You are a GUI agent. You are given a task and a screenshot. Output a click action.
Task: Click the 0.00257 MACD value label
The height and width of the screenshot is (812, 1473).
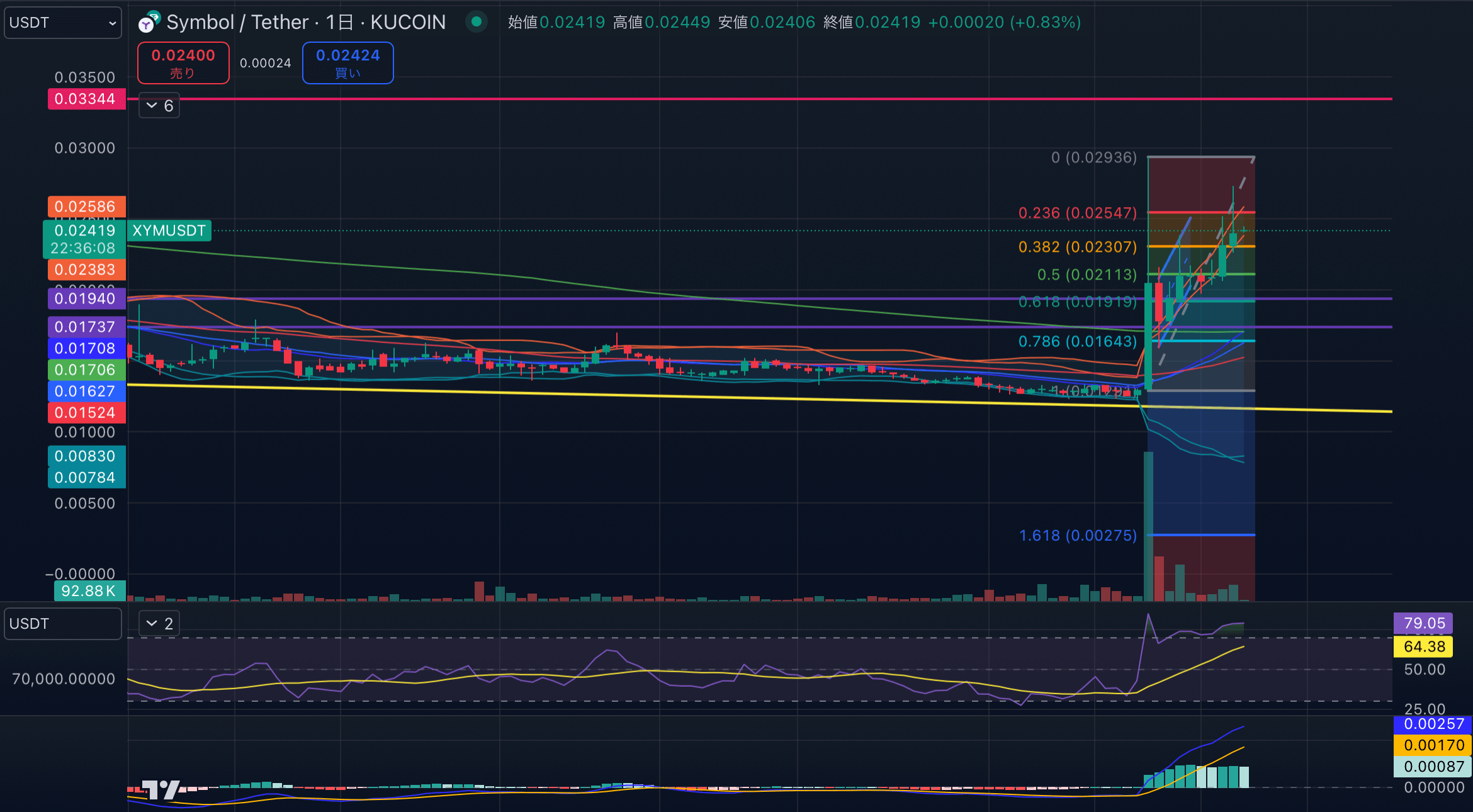pos(1433,724)
